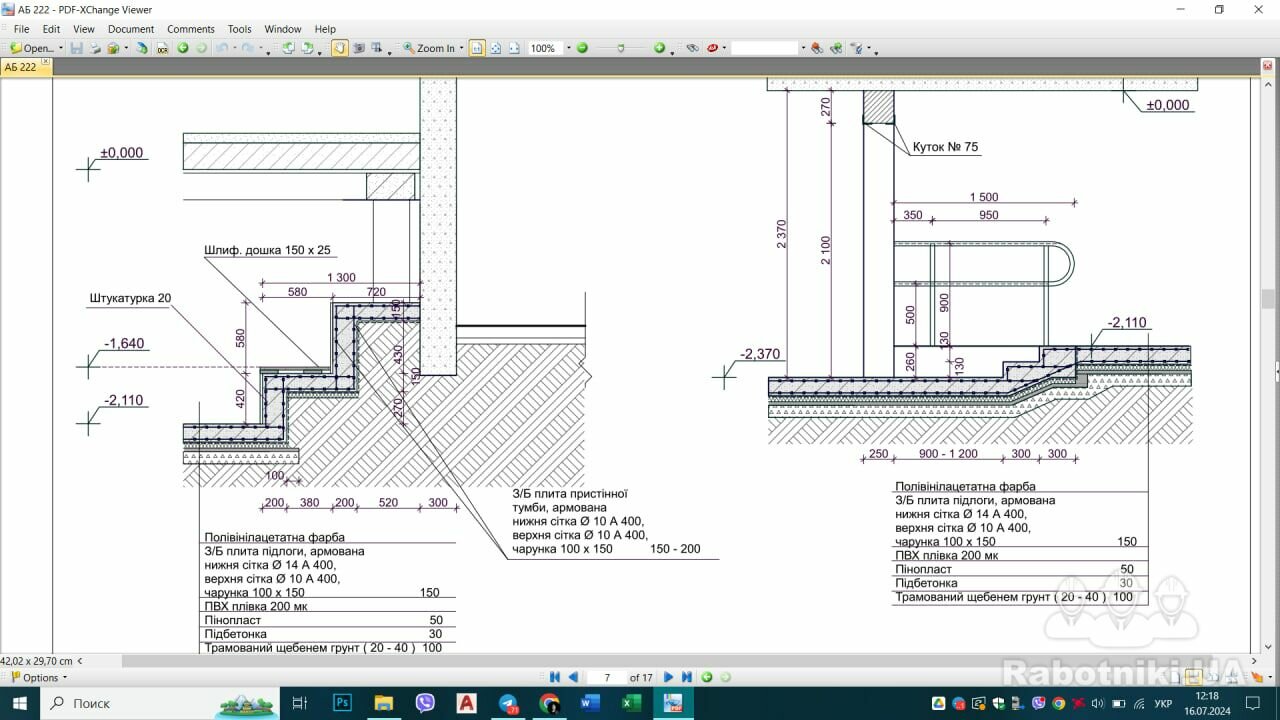Toggle Actual Size view button
The height and width of the screenshot is (720, 1280).
coord(477,48)
